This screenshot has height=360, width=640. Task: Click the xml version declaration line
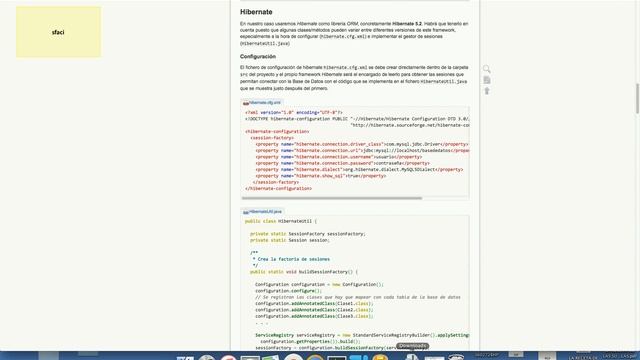(x=294, y=113)
